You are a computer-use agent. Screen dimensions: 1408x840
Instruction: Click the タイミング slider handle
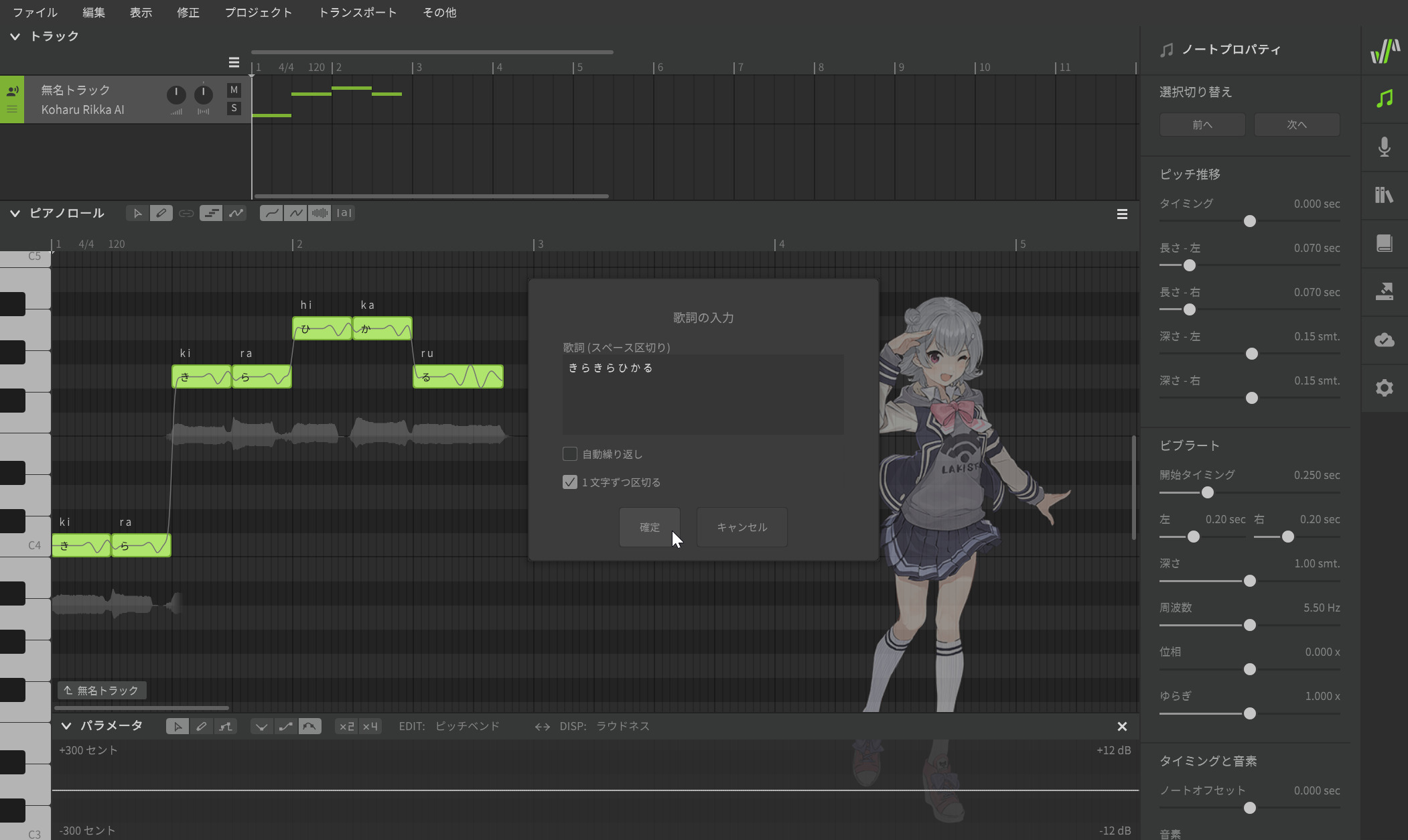(x=1250, y=221)
